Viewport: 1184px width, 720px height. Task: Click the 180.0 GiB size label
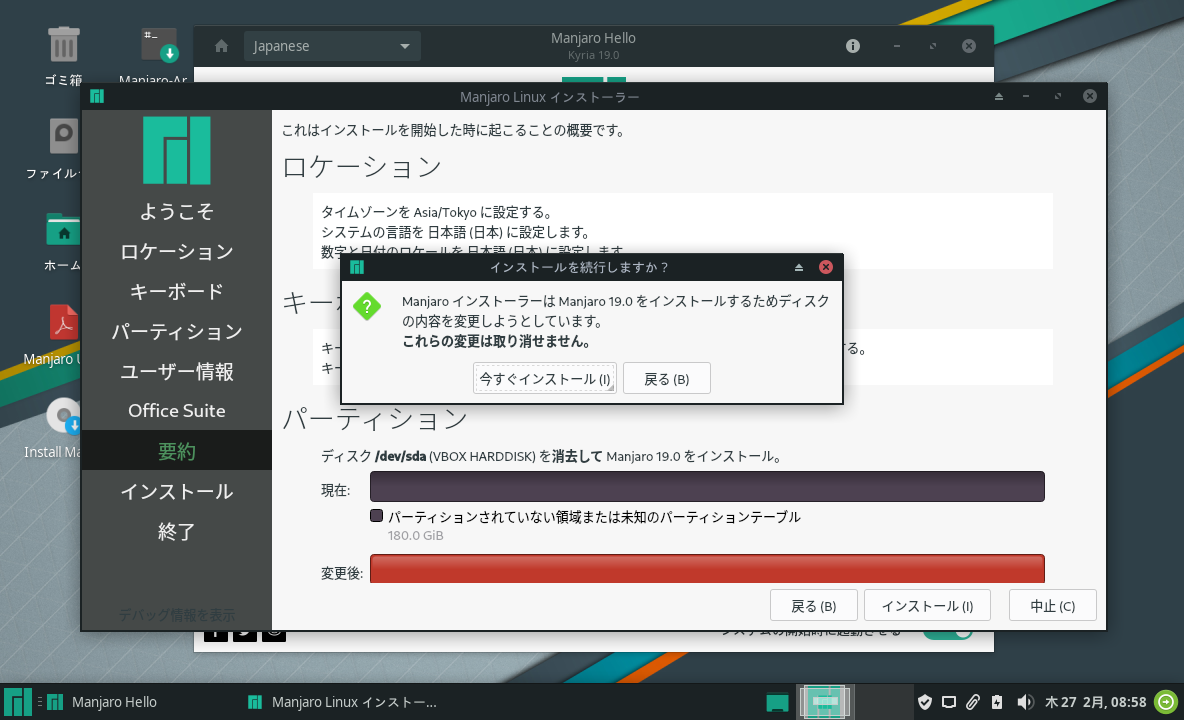pos(415,536)
